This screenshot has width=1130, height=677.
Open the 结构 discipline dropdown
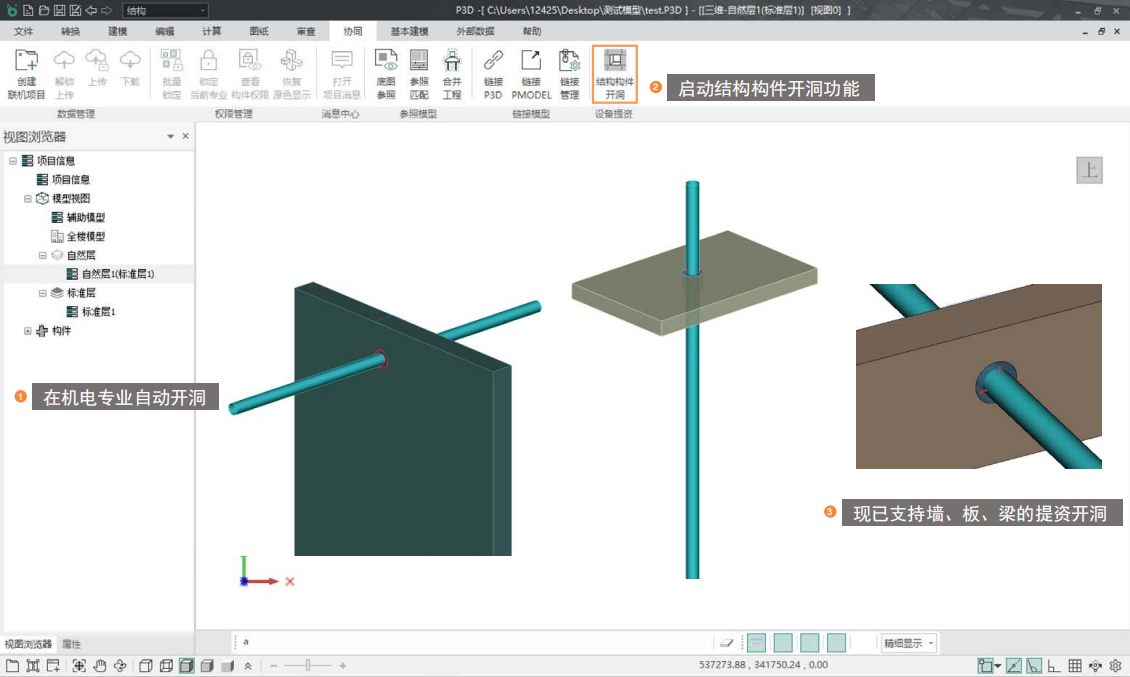click(x=165, y=10)
